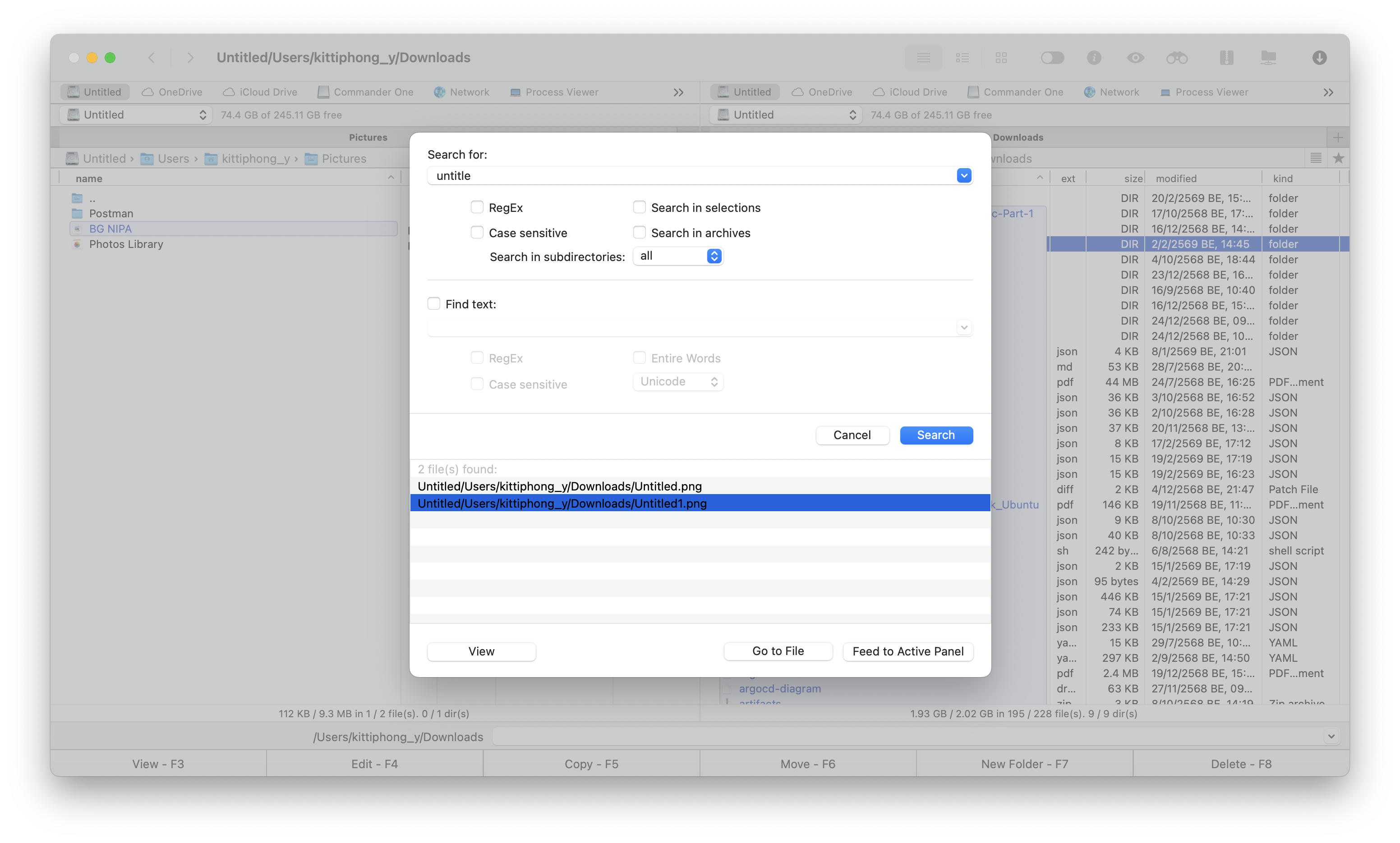Viewport: 1400px width, 843px height.
Task: Click the download queue arrow icon
Action: tap(1319, 57)
